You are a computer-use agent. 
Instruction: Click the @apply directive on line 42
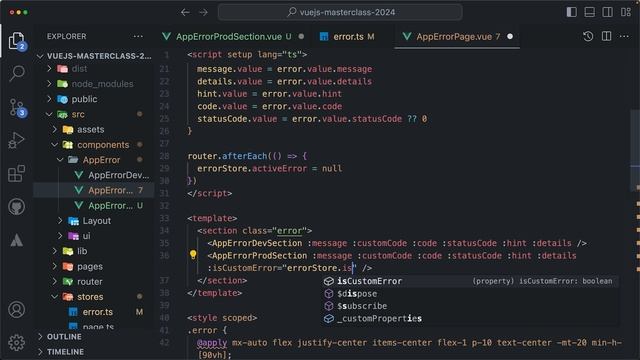point(212,343)
